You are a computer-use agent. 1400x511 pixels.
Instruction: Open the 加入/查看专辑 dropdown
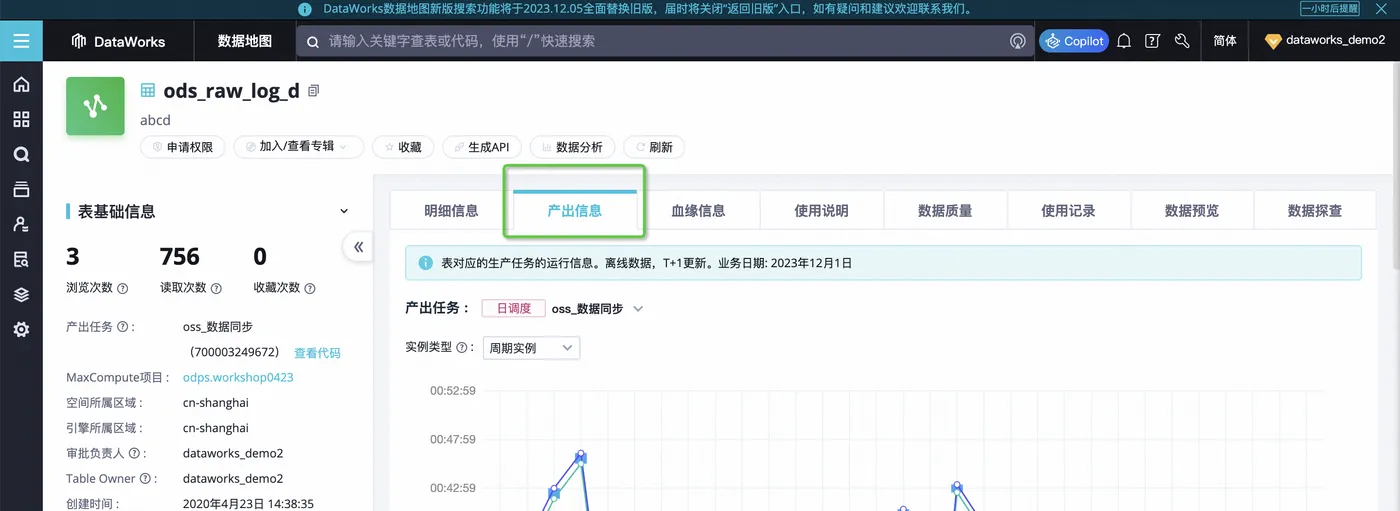(298, 147)
